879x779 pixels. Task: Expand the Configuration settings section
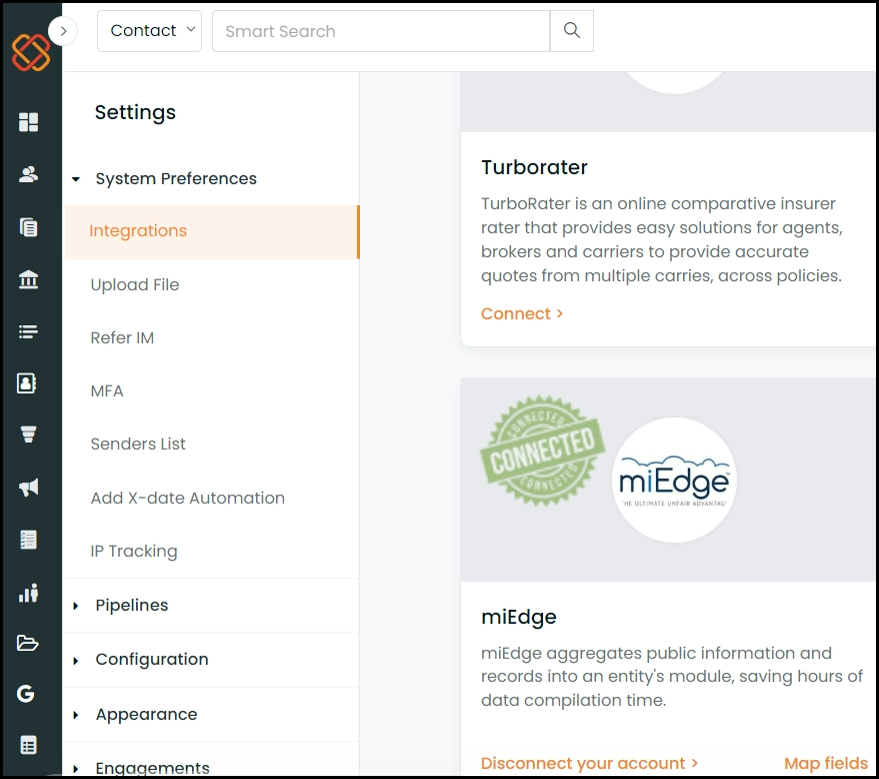pos(152,660)
